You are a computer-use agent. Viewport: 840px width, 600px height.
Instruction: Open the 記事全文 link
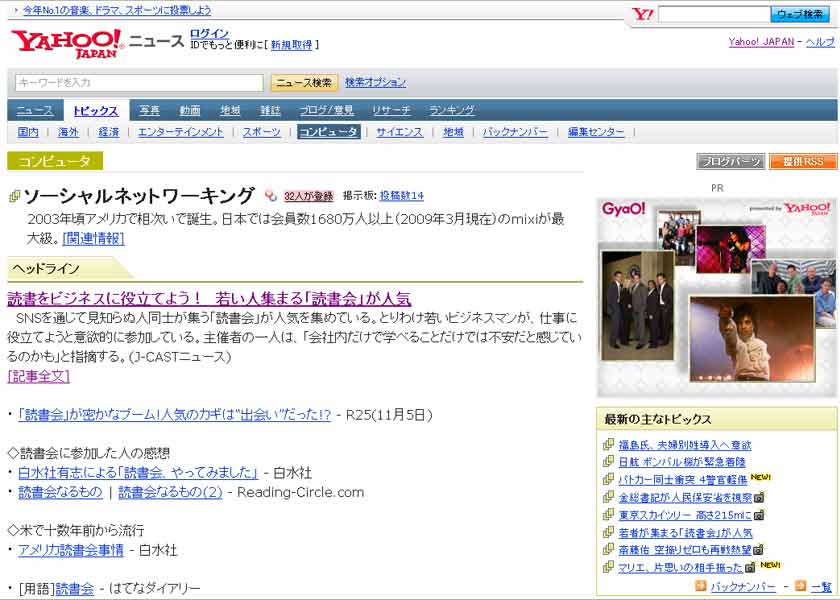click(38, 376)
